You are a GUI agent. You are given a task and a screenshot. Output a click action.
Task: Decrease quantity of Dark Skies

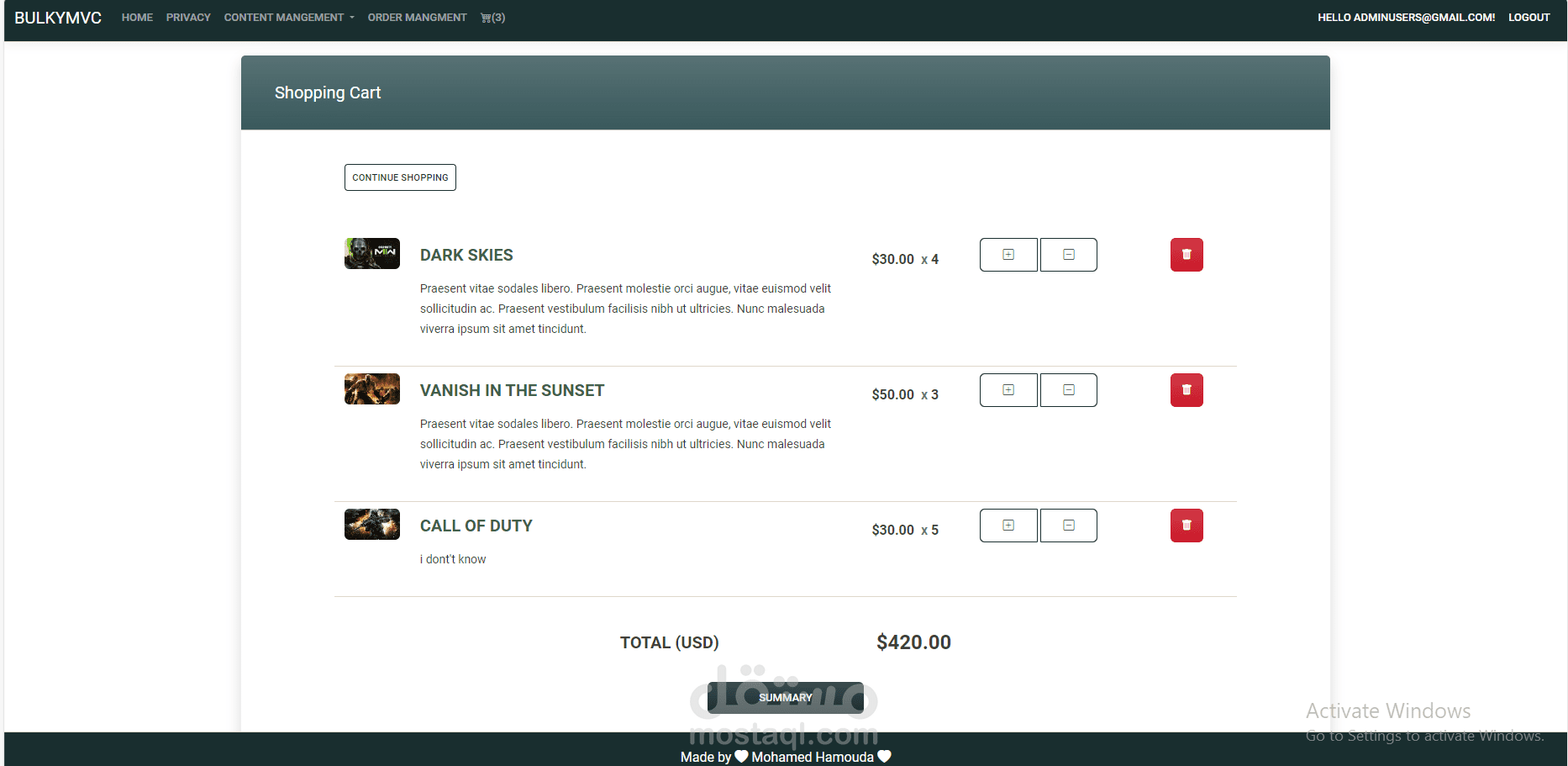[x=1069, y=255]
